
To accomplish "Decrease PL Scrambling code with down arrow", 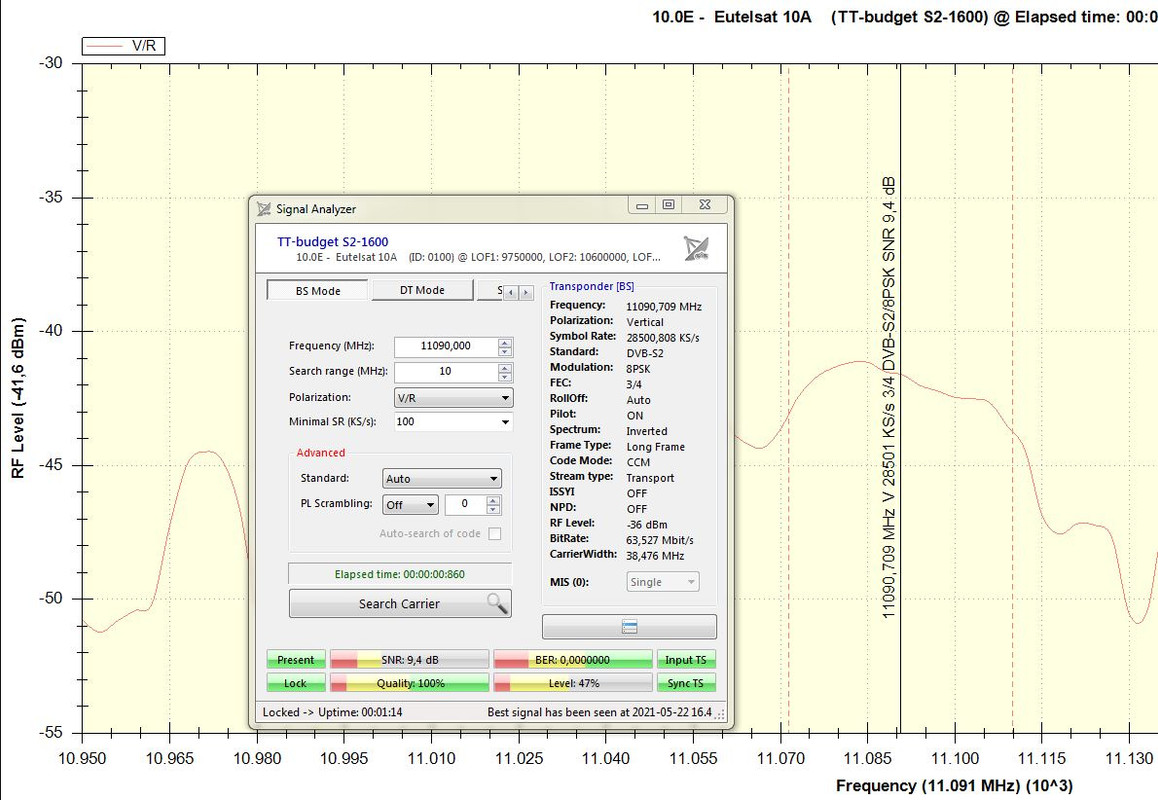I will (x=493, y=509).
